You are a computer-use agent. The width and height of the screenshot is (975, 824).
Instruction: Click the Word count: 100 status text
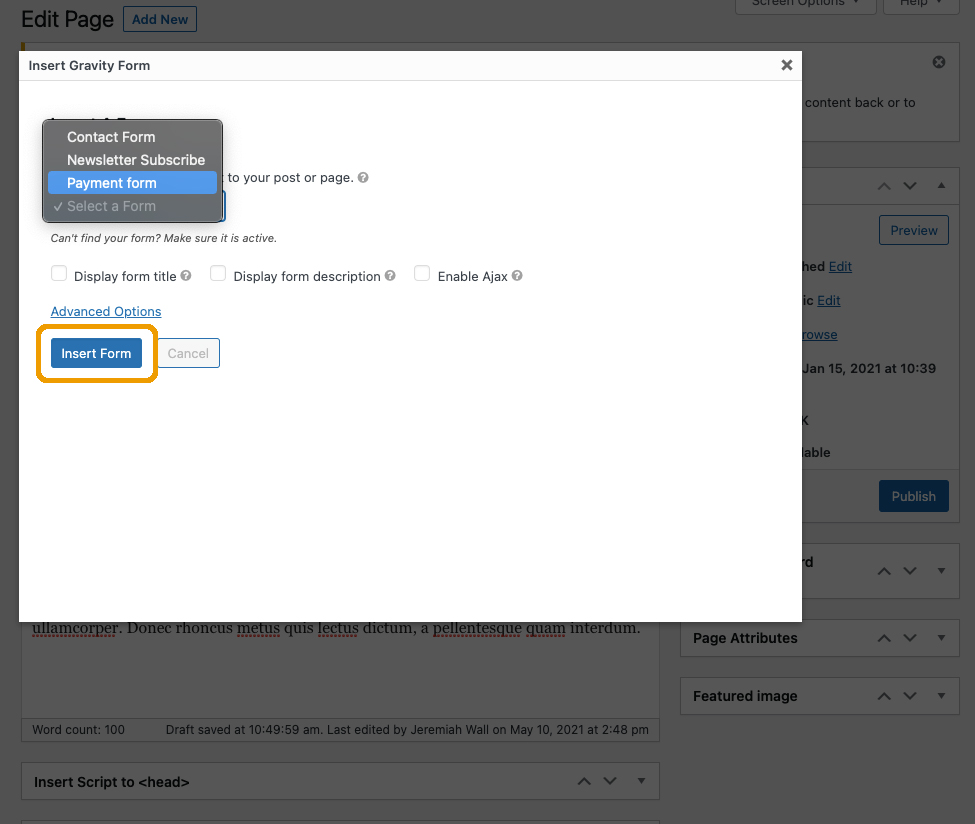[x=78, y=729]
